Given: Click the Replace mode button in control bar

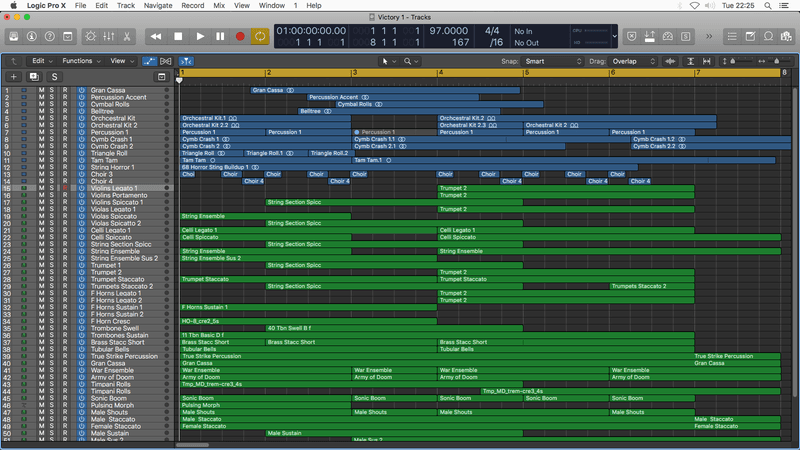Looking at the screenshot, I should 632,36.
